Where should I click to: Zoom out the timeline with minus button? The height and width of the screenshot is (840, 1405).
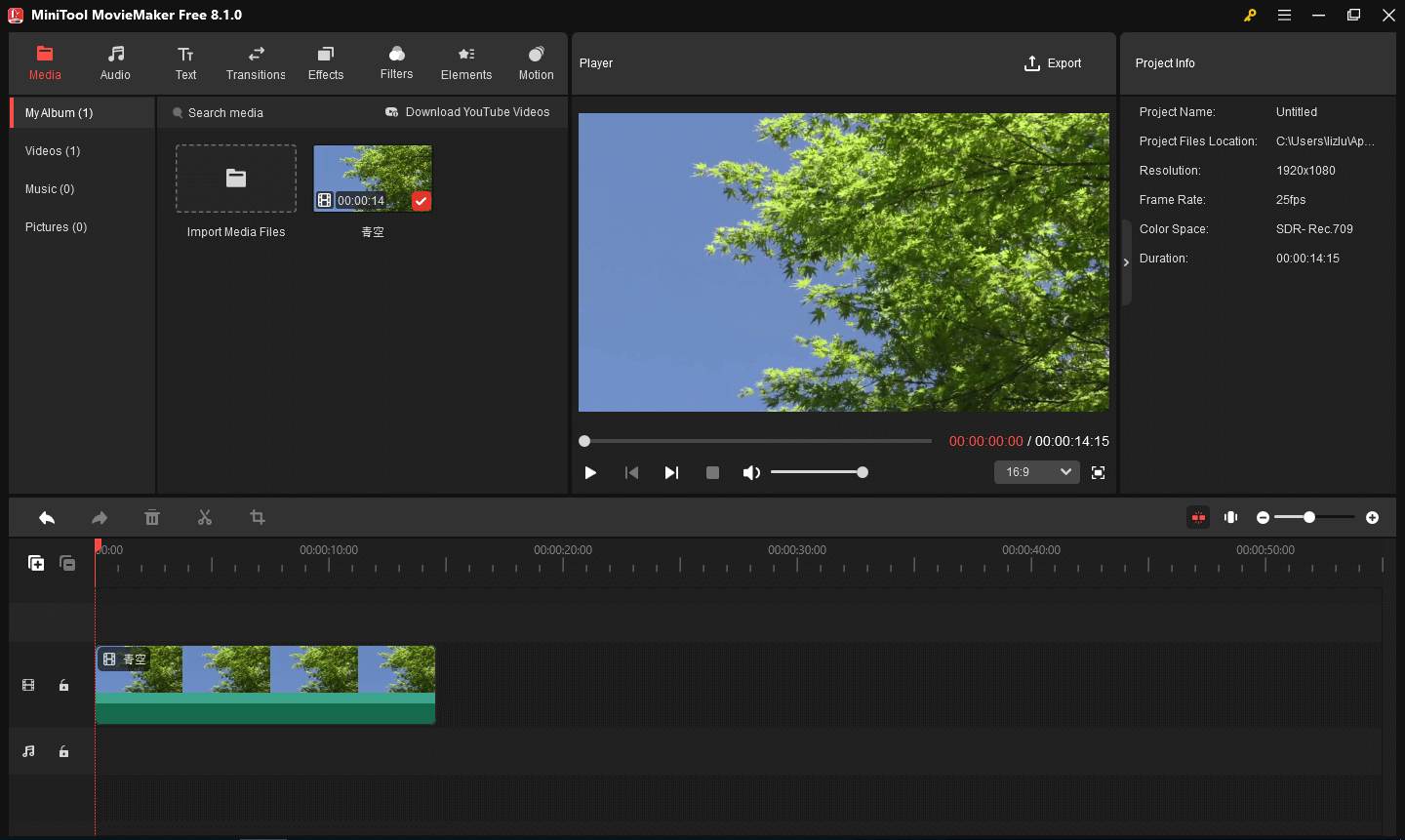(1263, 517)
